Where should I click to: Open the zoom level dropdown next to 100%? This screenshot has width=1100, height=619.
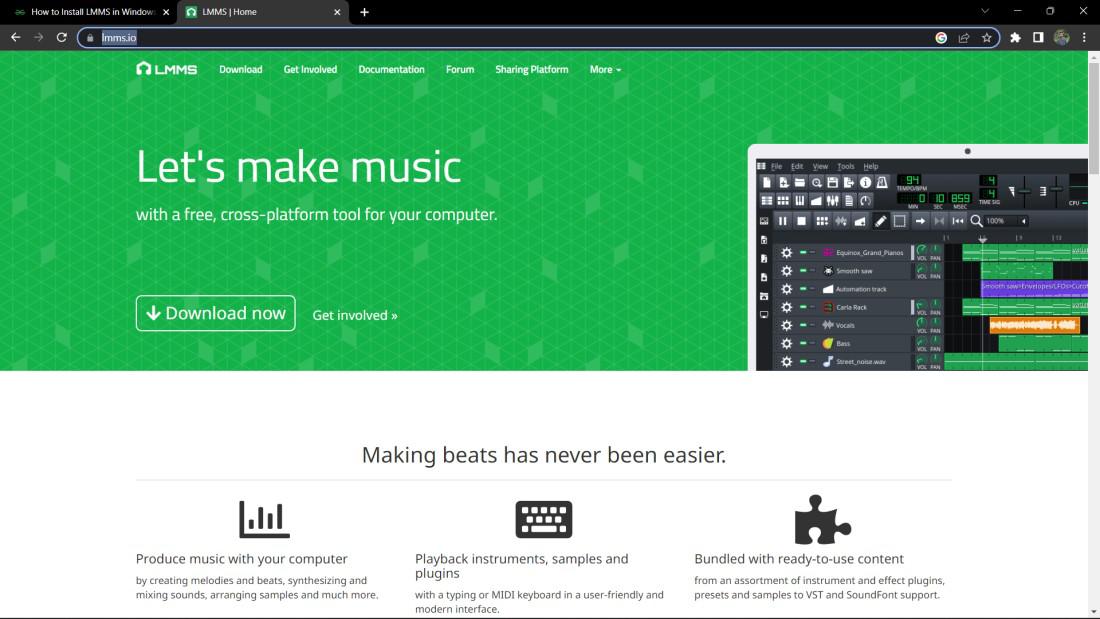tap(1022, 220)
